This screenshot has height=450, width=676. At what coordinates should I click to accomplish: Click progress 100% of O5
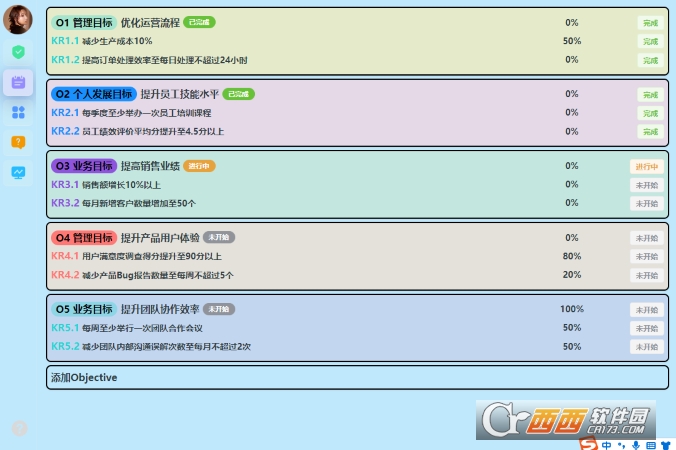[572, 309]
